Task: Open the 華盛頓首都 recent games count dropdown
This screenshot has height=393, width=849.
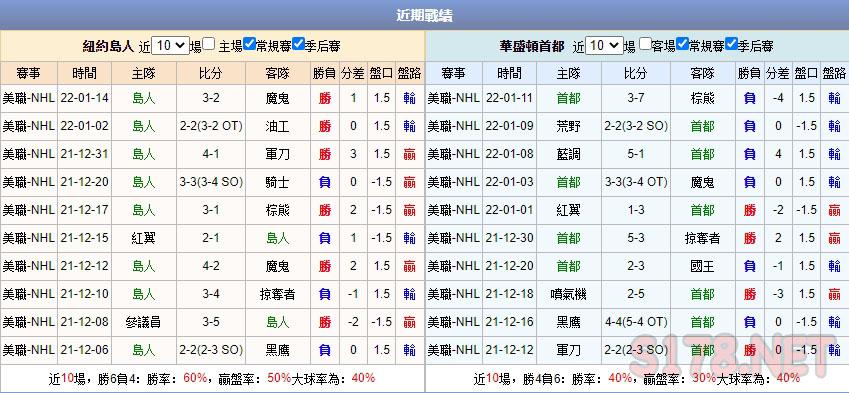Action: (604, 45)
